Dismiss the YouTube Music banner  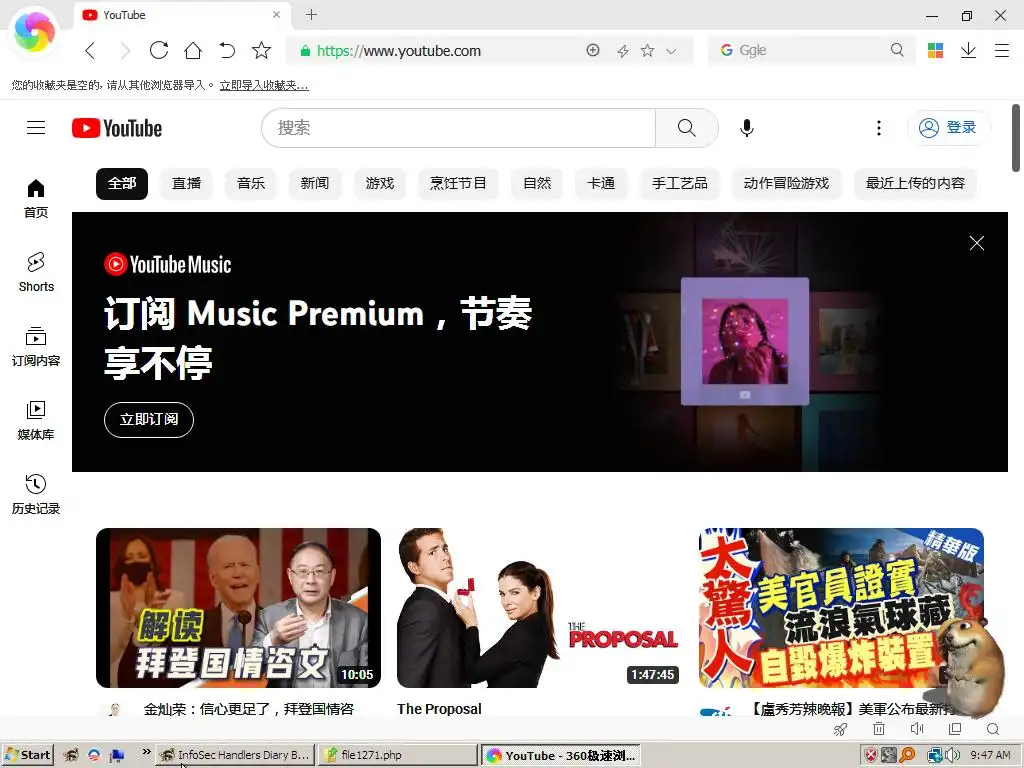tap(976, 244)
